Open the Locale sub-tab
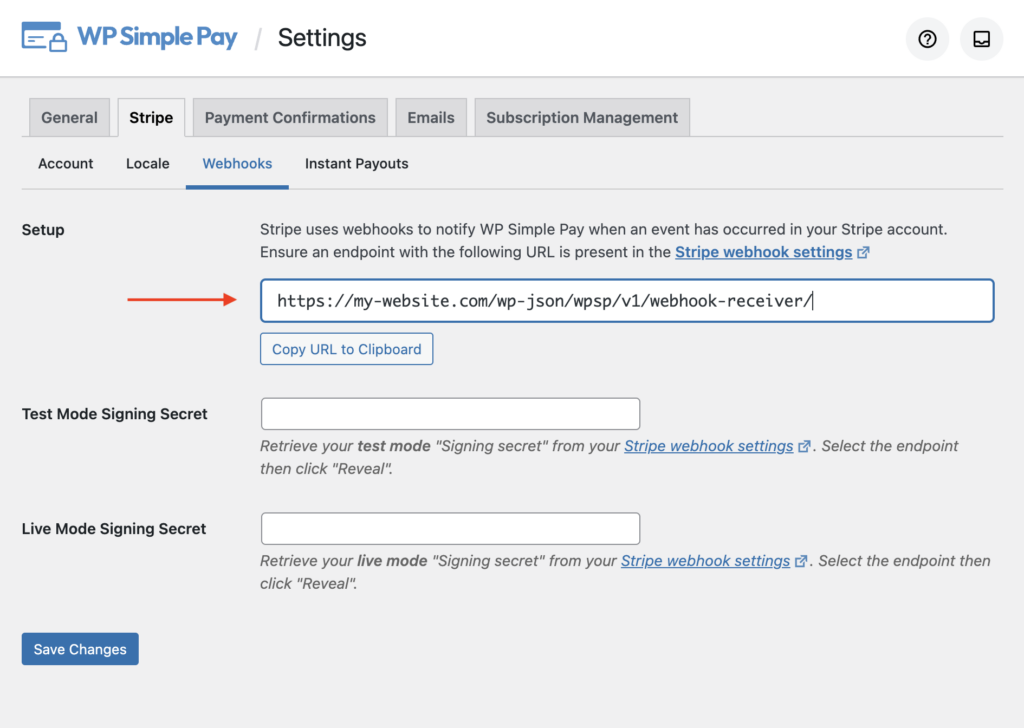 coord(148,163)
